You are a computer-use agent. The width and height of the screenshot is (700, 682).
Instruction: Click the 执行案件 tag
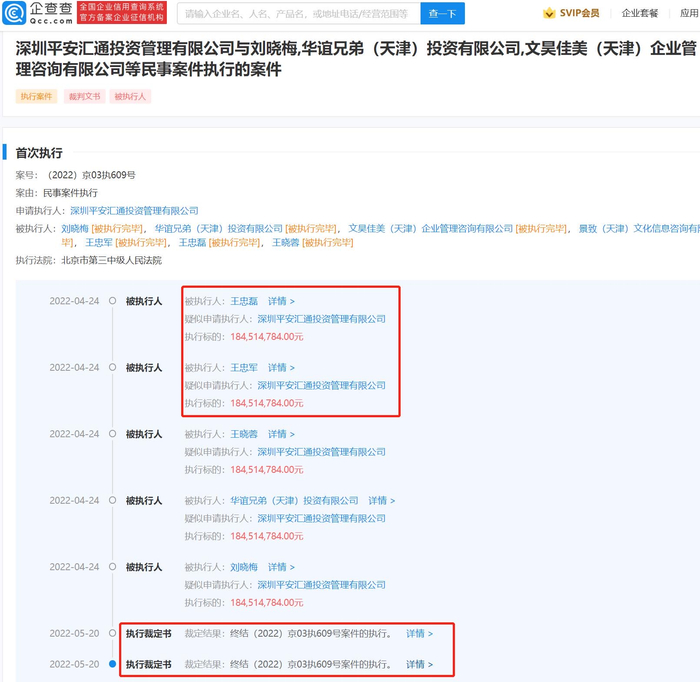pyautogui.click(x=36, y=96)
